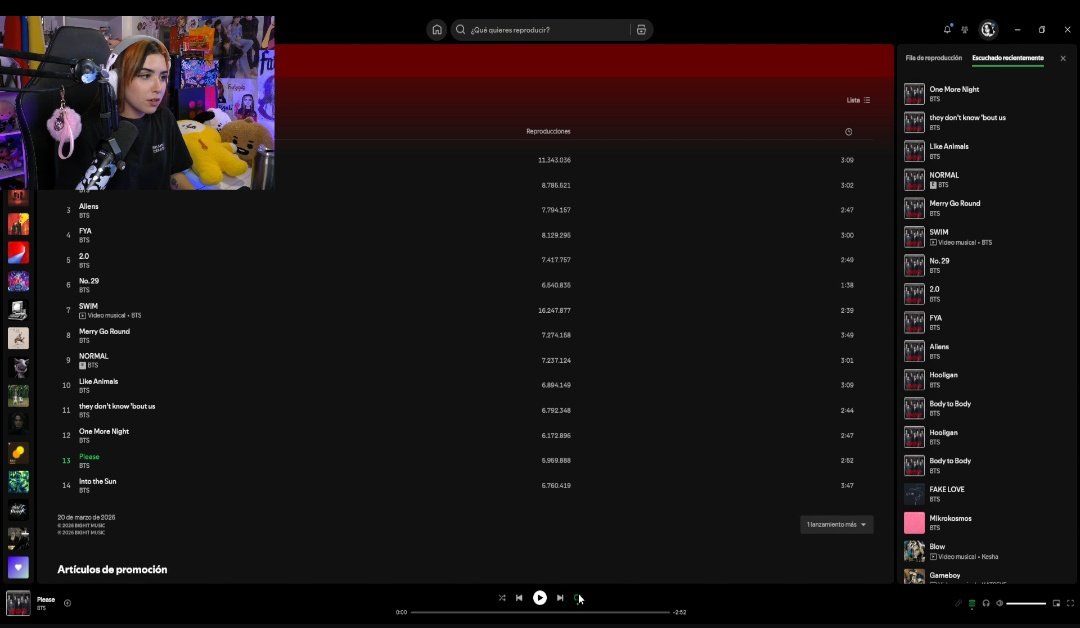Open cat artwork playlist in sidebar

coord(19,367)
